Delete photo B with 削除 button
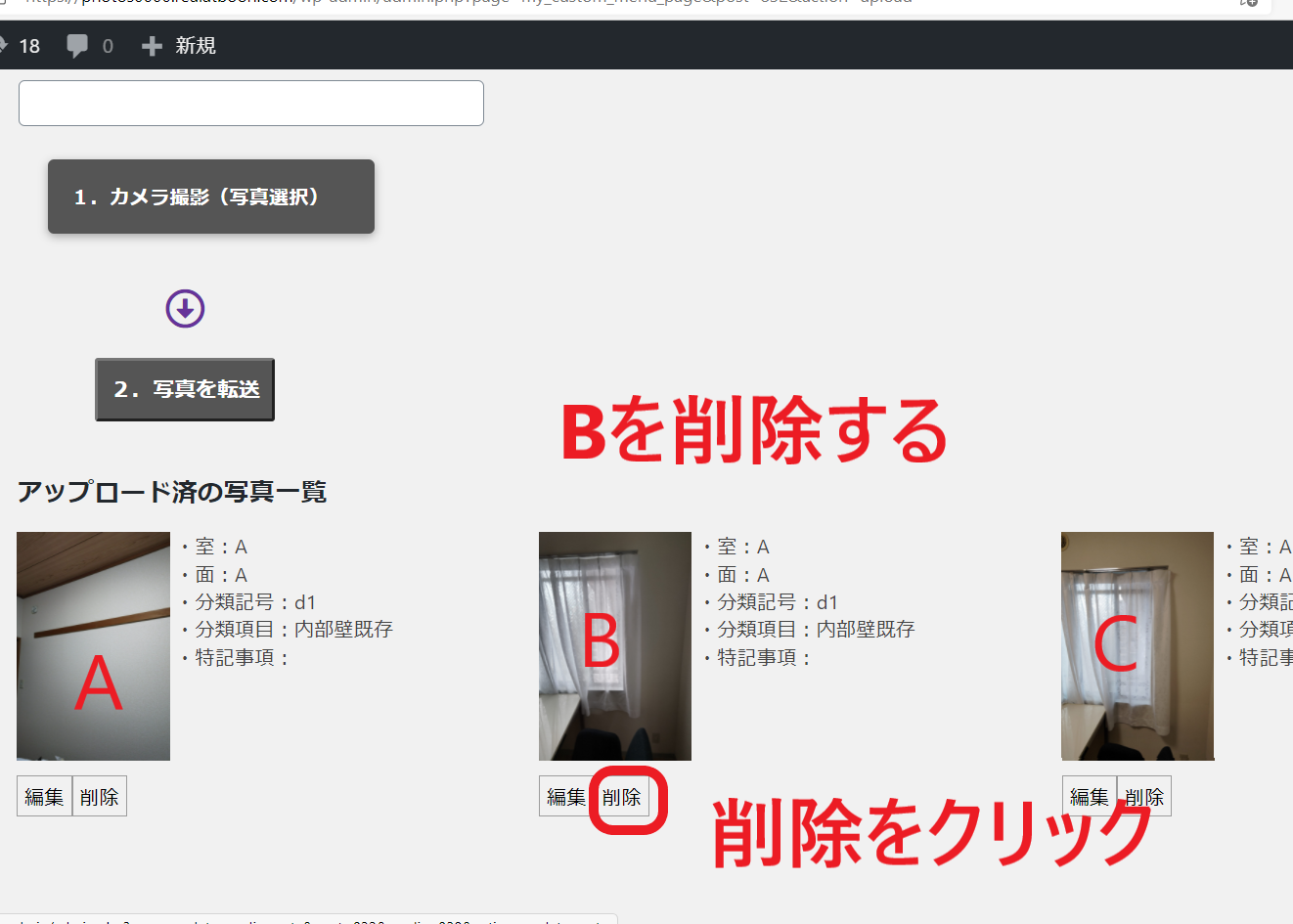This screenshot has height=924, width=1293. coord(622,798)
